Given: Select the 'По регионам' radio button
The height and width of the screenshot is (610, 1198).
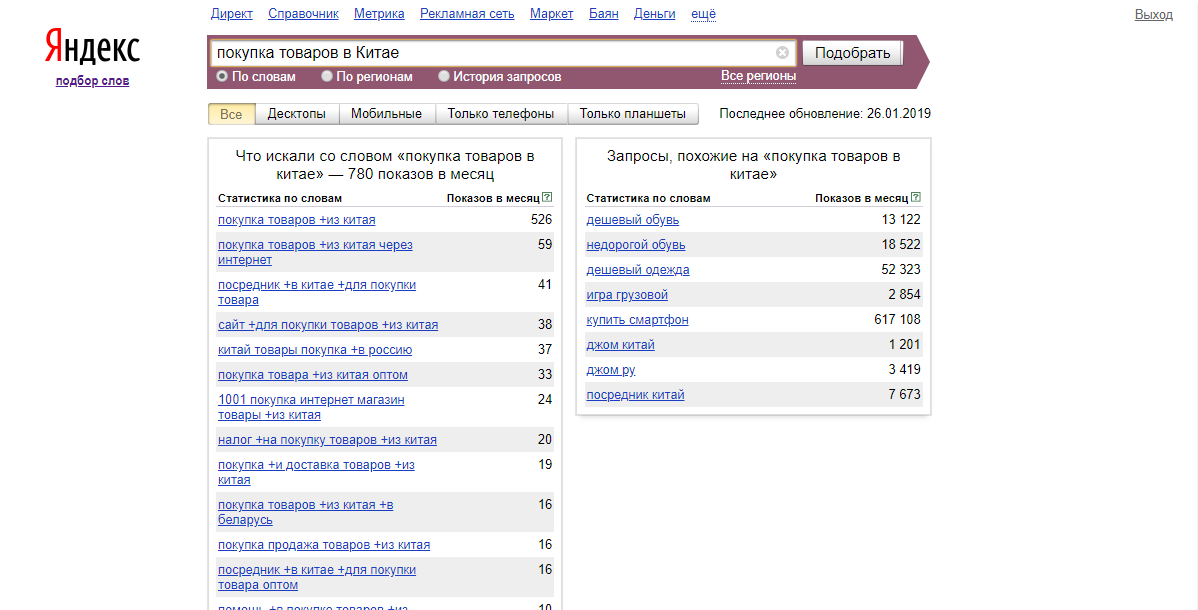Looking at the screenshot, I should tap(327, 76).
